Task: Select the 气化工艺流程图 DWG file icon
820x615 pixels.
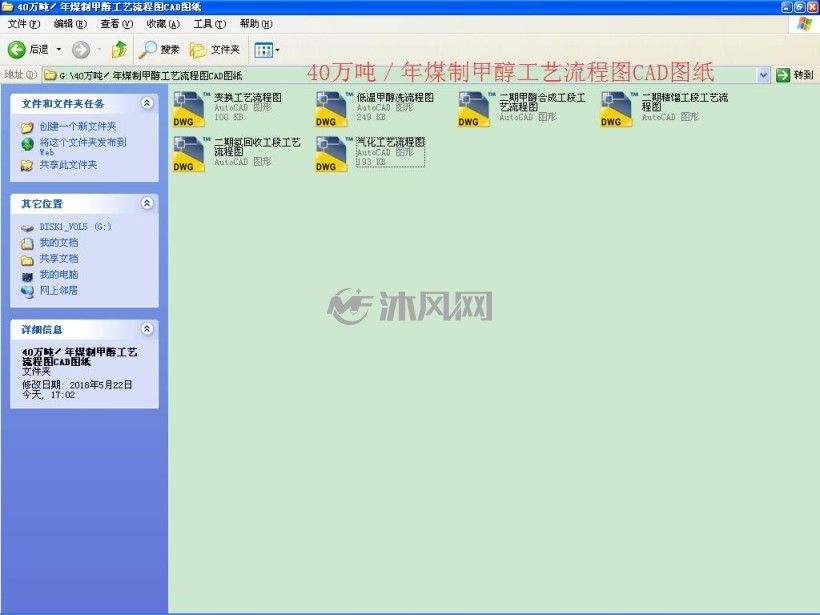Action: pos(331,154)
